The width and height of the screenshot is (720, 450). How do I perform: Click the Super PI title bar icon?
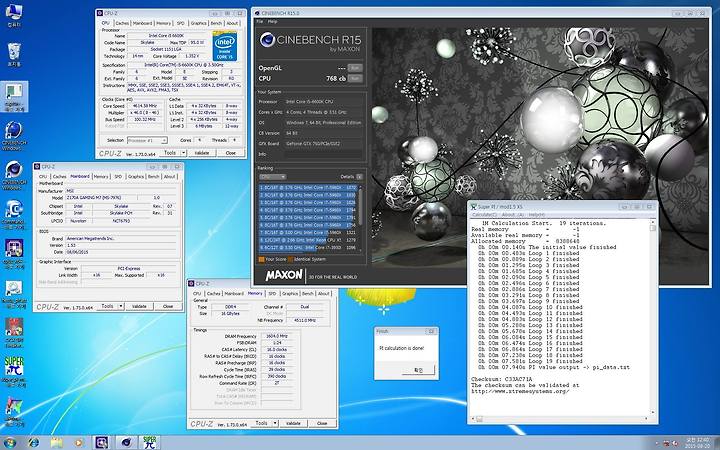tap(473, 207)
